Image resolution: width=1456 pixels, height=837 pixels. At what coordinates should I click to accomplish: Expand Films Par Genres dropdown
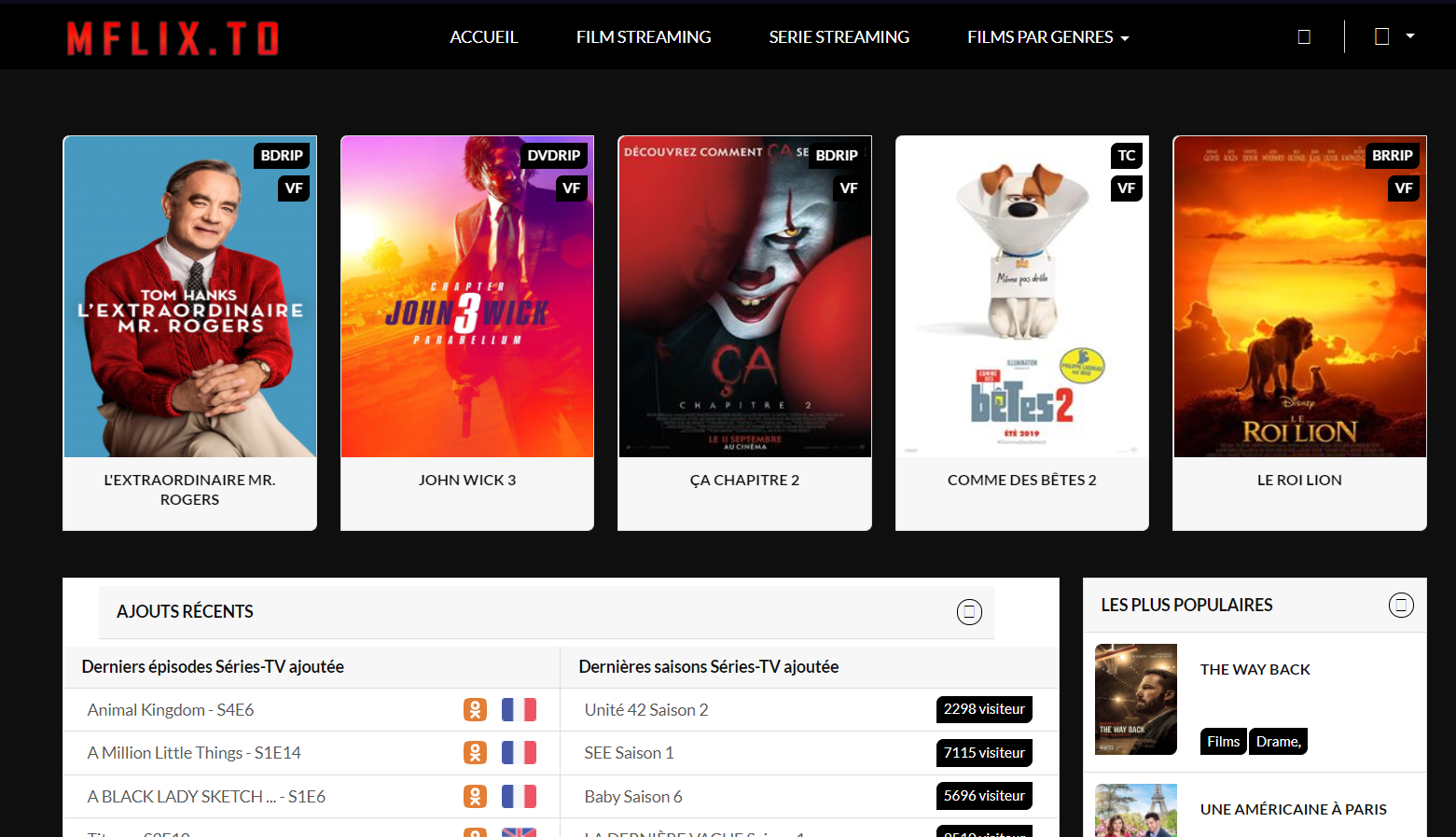(1048, 37)
